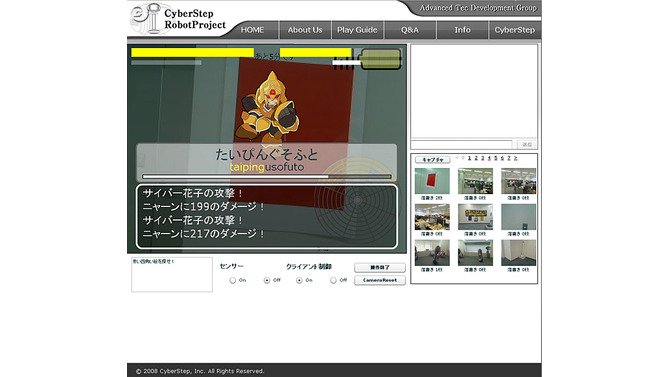This screenshot has width=670, height=377.
Task: Click the circular radar grid overlay
Action: pyautogui.click(x=357, y=200)
